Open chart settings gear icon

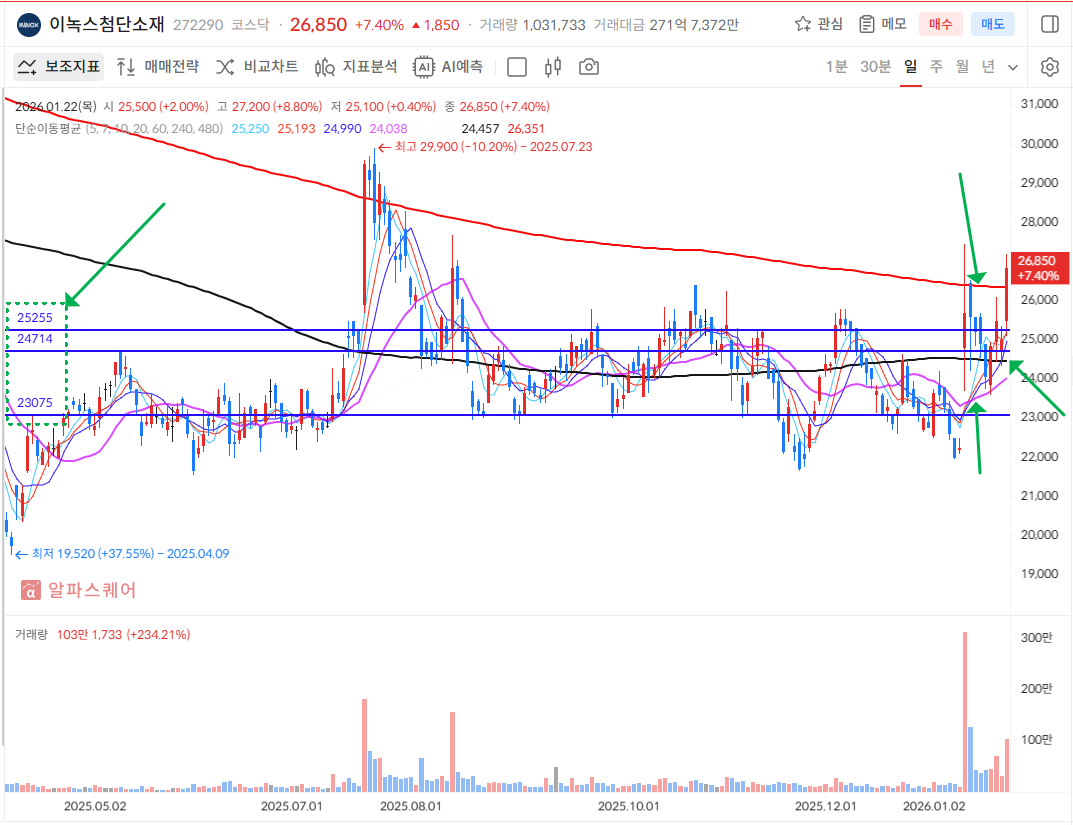(x=1049, y=67)
